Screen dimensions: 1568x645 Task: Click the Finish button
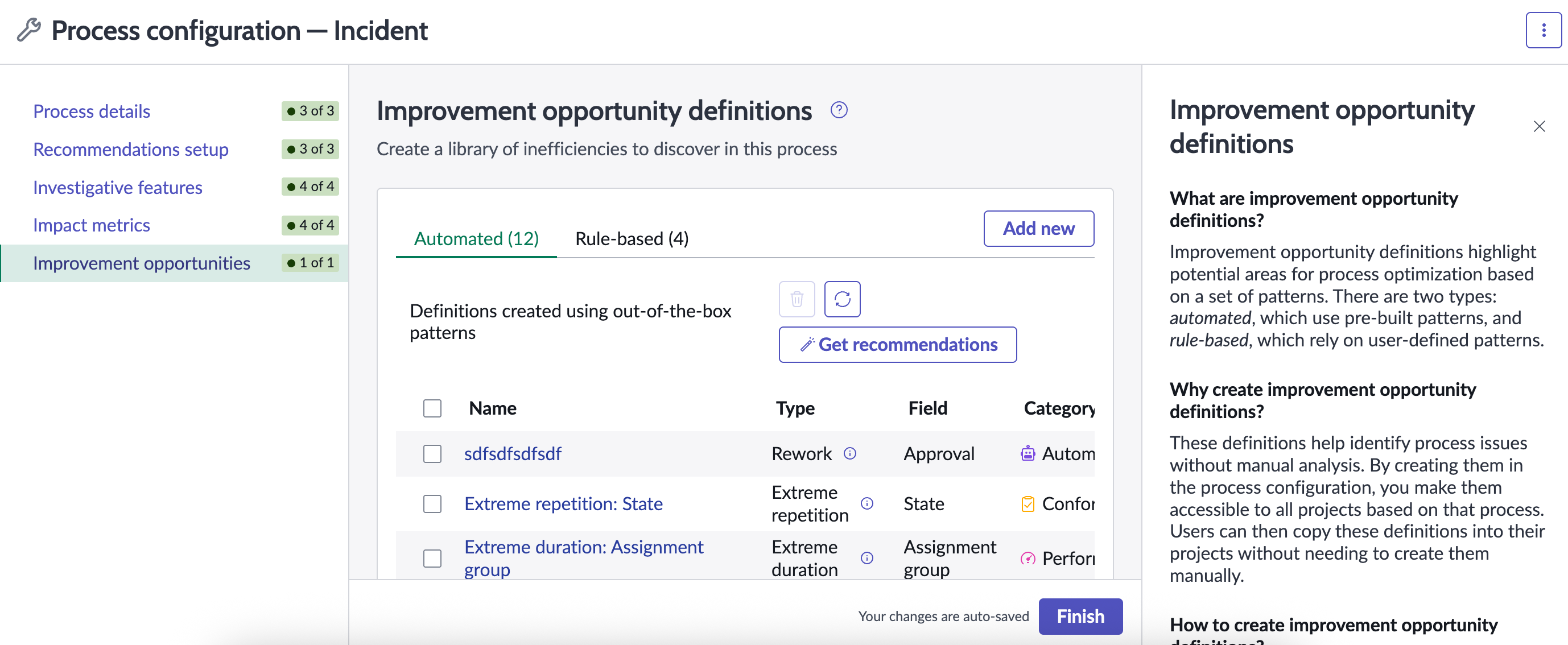pos(1080,616)
